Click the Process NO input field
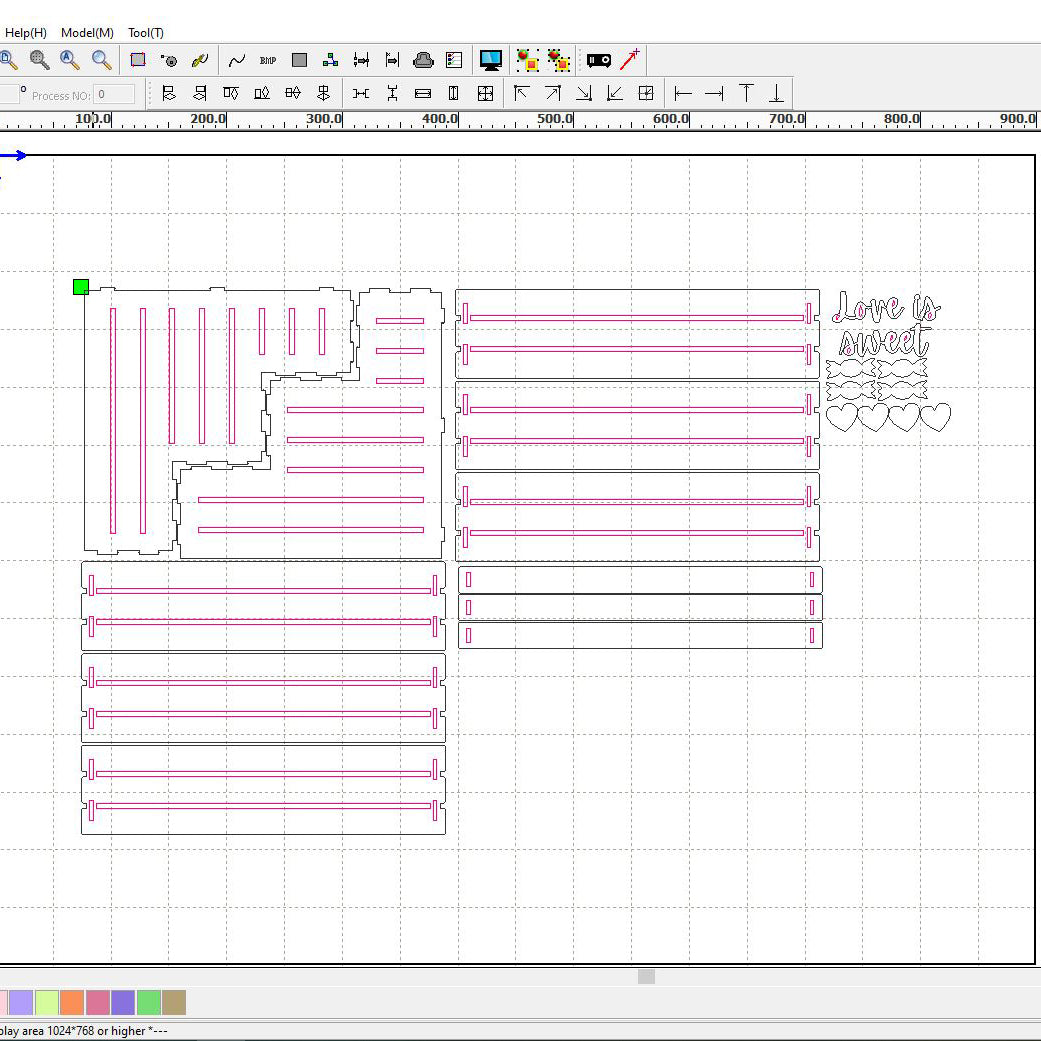Viewport: 1041px width, 1041px height. [x=114, y=95]
